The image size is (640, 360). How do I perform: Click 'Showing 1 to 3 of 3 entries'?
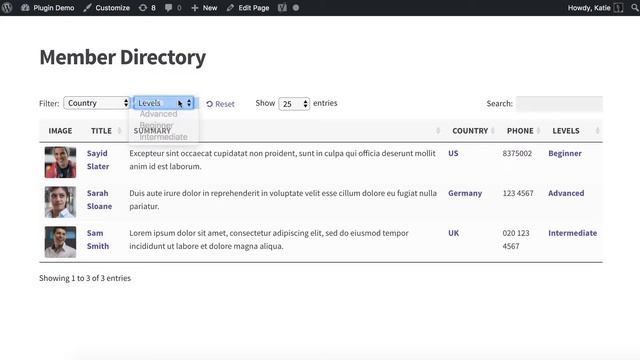(x=85, y=278)
